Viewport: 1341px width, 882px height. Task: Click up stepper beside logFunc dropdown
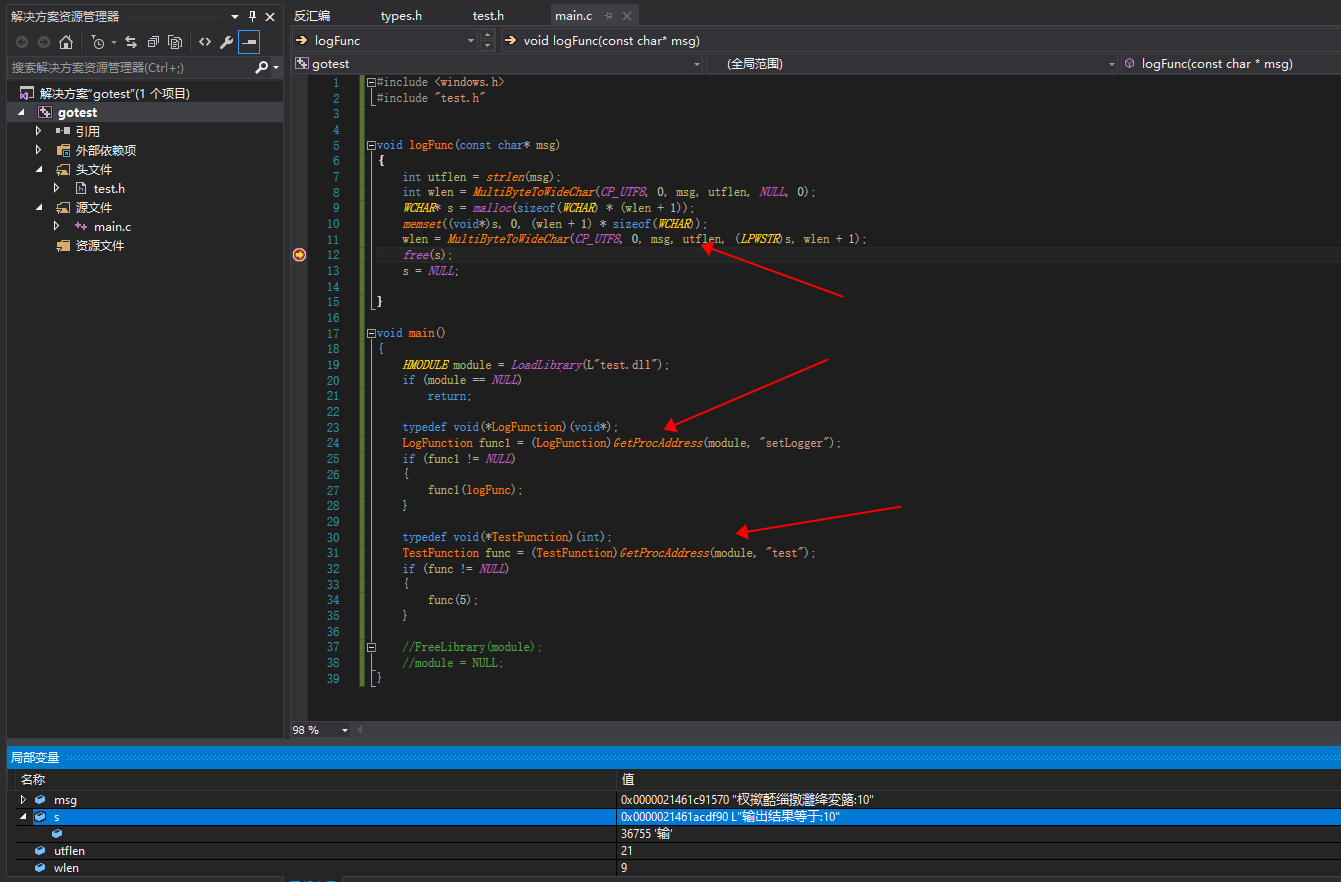(x=488, y=35)
